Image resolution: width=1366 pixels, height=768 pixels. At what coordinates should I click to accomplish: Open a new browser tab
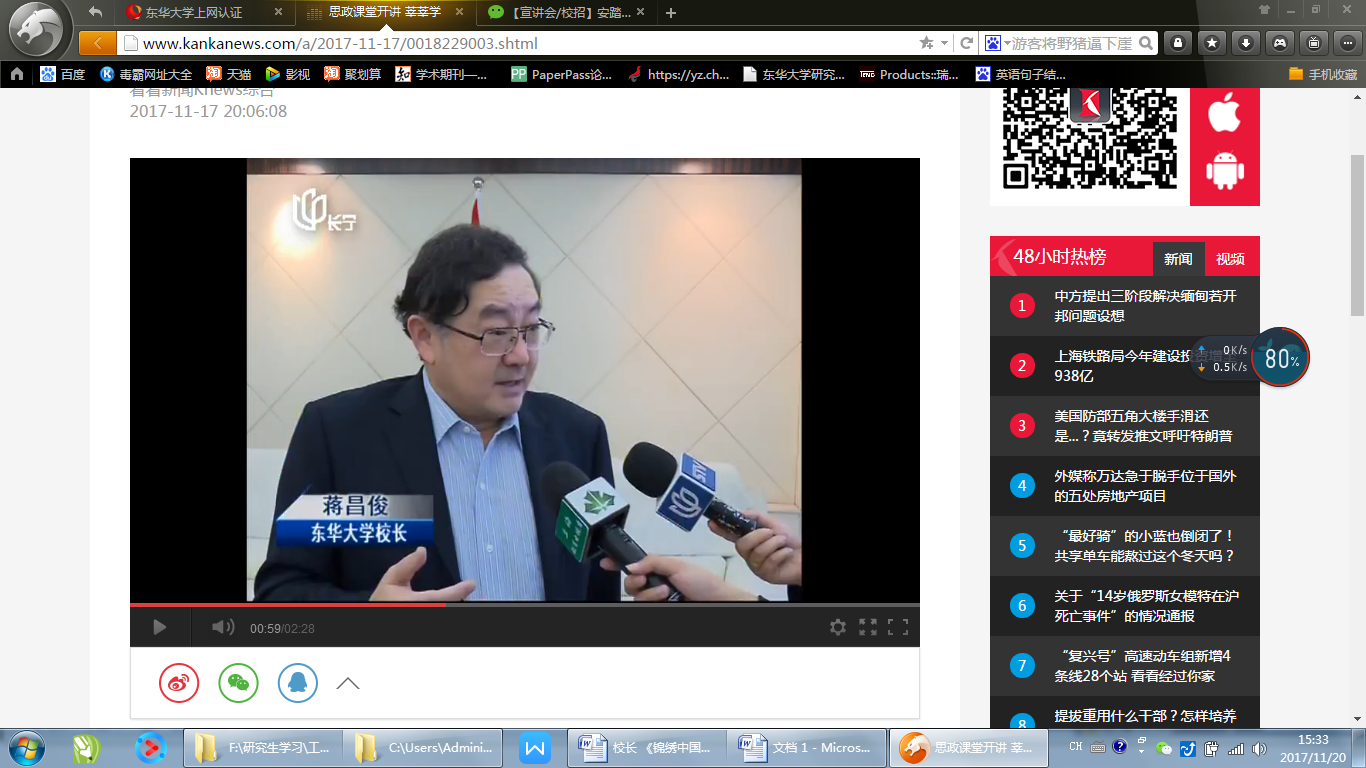671,13
